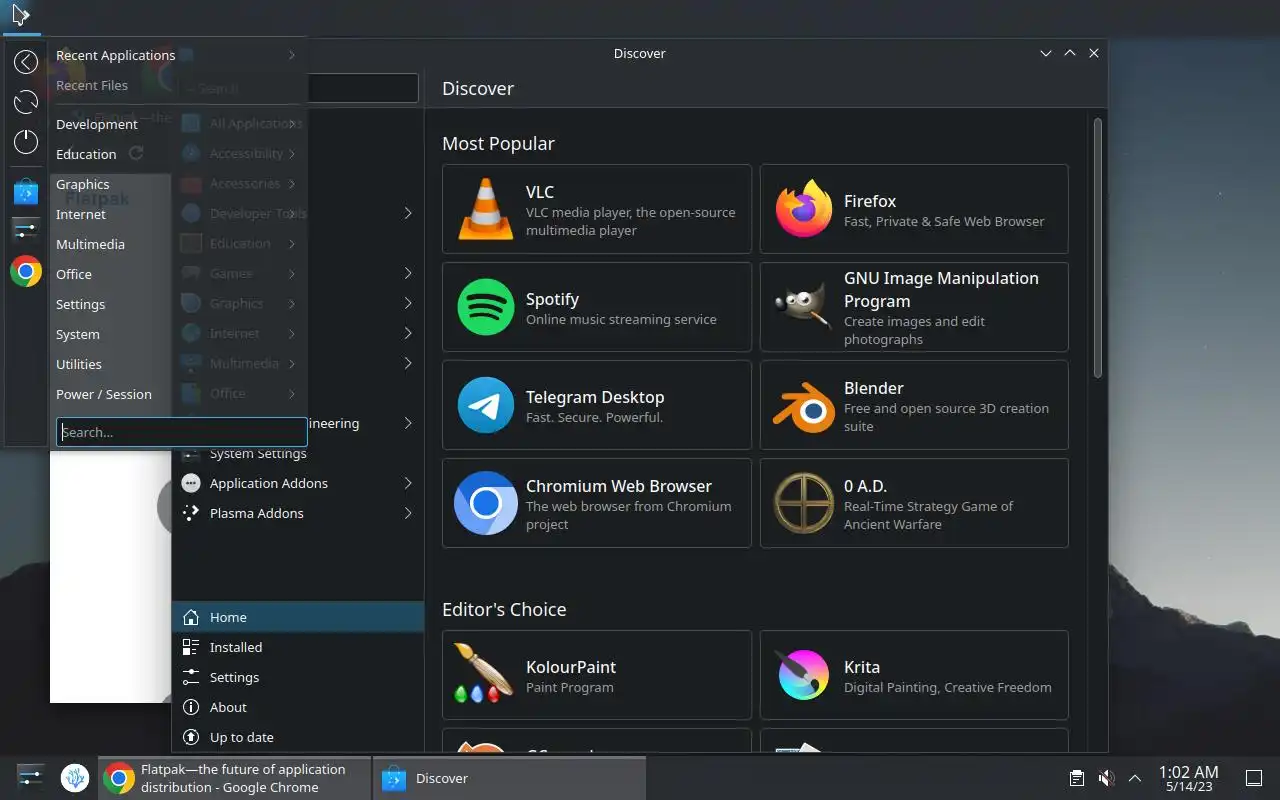
Task: Select Utilities category in launcher
Action: tap(79, 364)
